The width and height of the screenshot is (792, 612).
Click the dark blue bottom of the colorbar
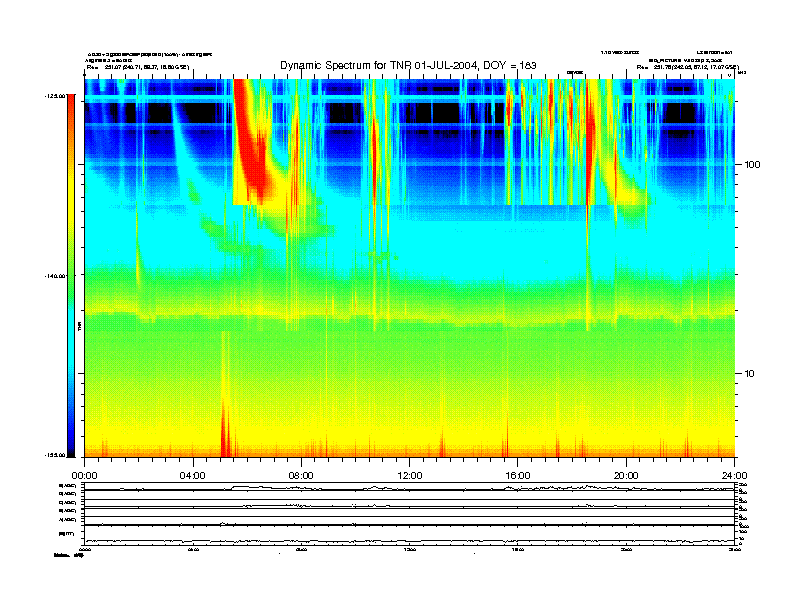[x=72, y=444]
